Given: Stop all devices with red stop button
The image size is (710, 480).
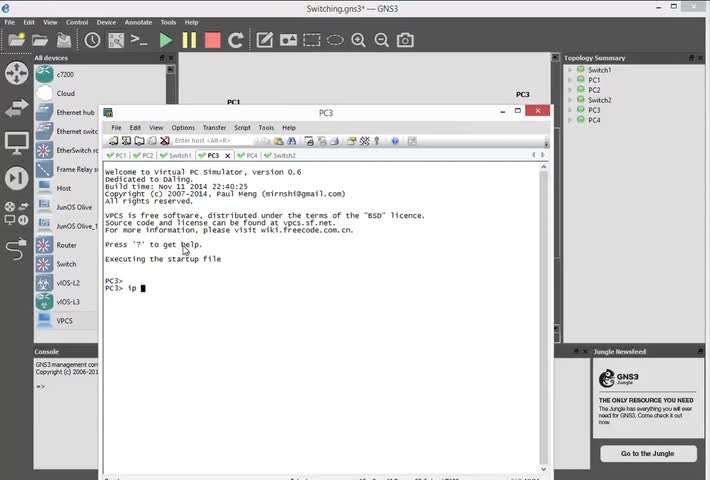Looking at the screenshot, I should point(212,40).
